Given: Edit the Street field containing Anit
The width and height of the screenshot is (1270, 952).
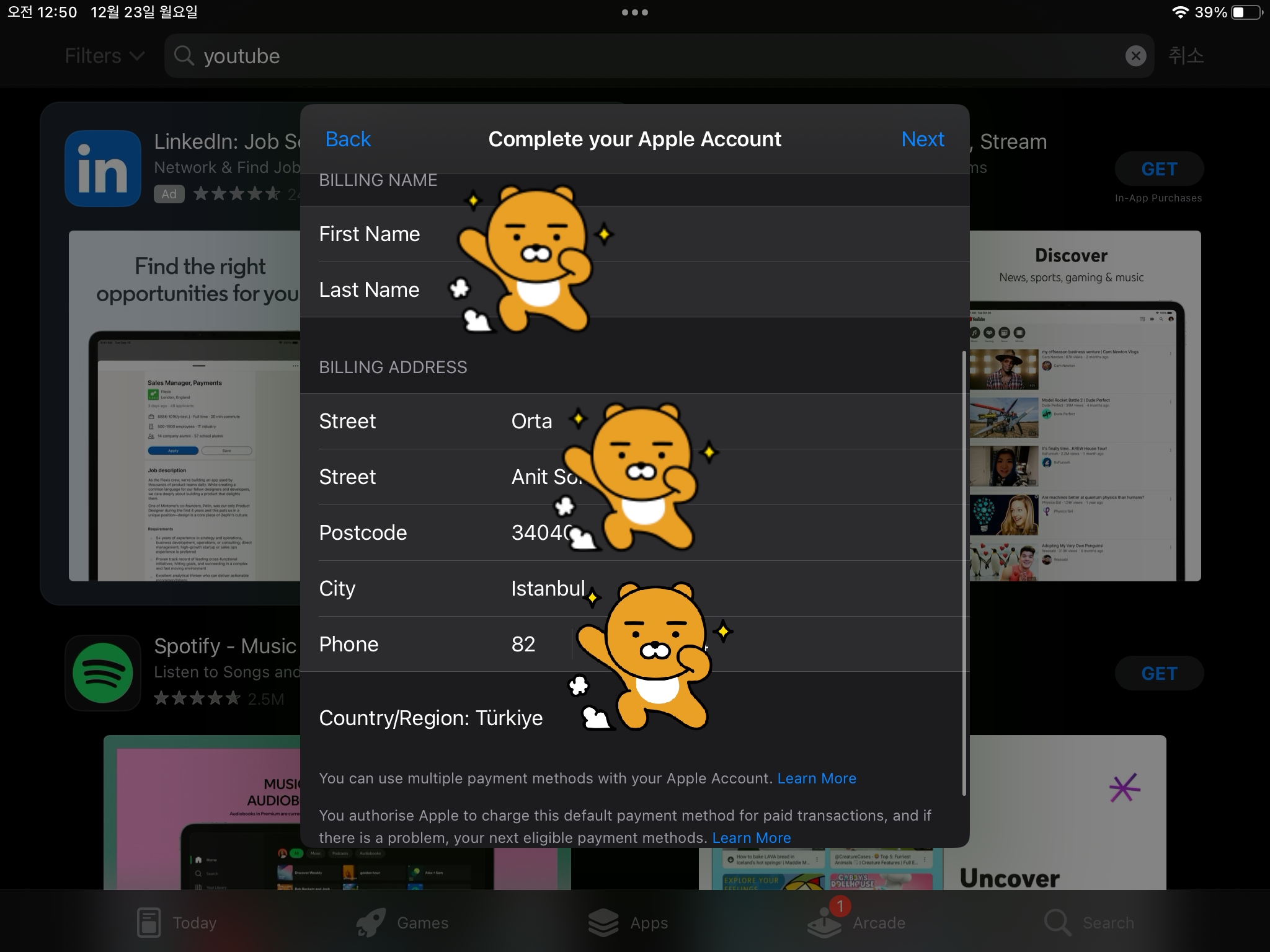Looking at the screenshot, I should [635, 477].
